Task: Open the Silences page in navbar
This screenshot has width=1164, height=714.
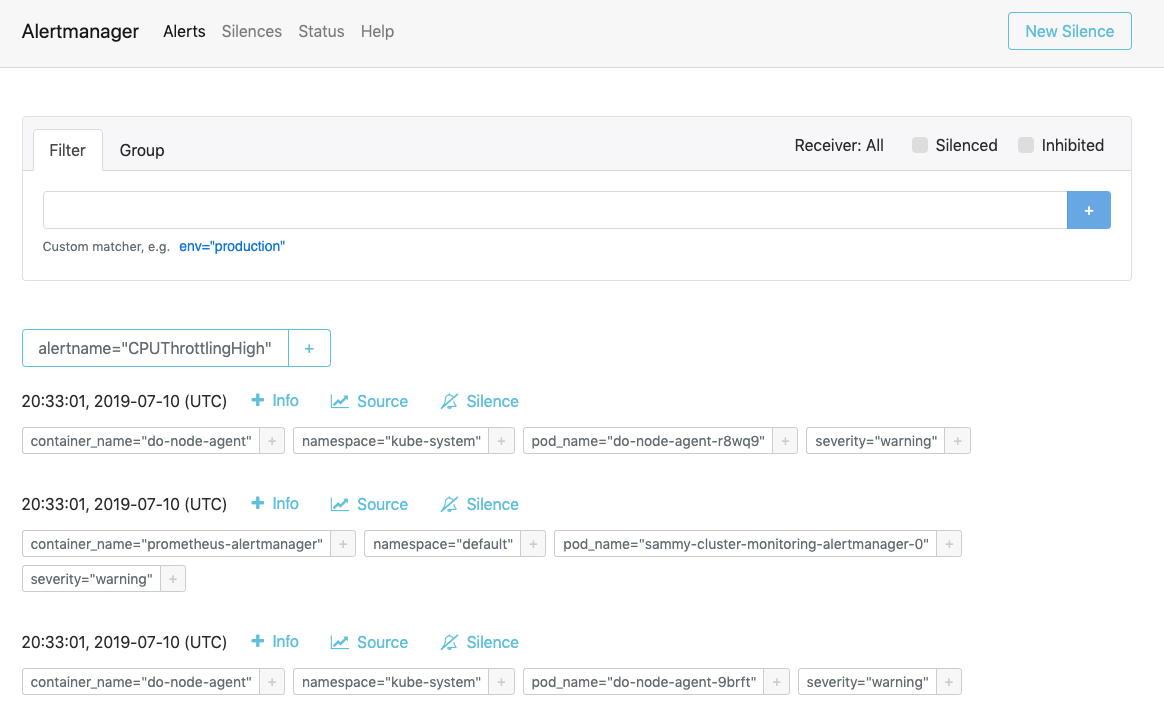Action: [252, 31]
